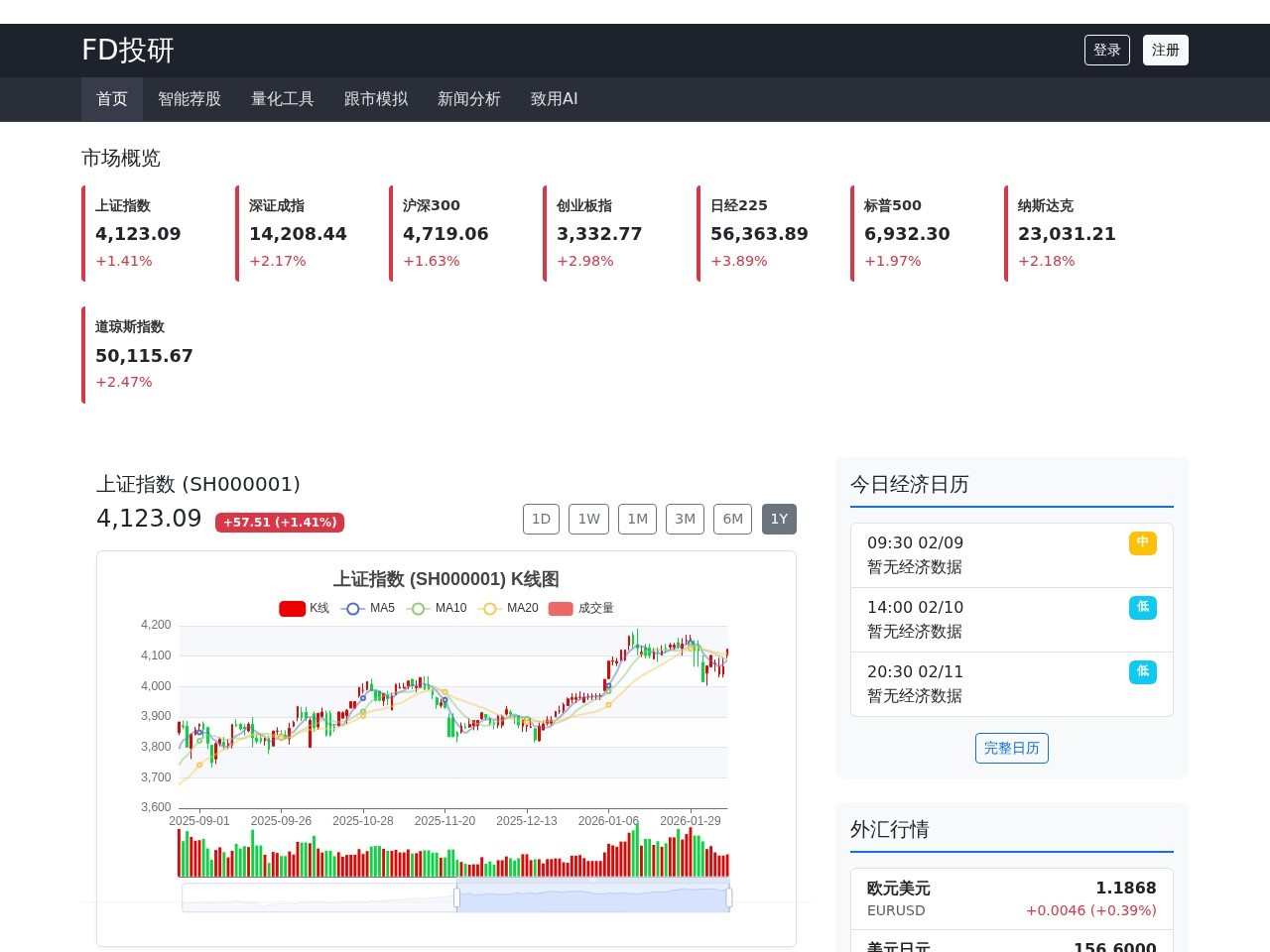Switch chart range to 1W
Viewport: 1270px width, 952px height.
click(589, 519)
